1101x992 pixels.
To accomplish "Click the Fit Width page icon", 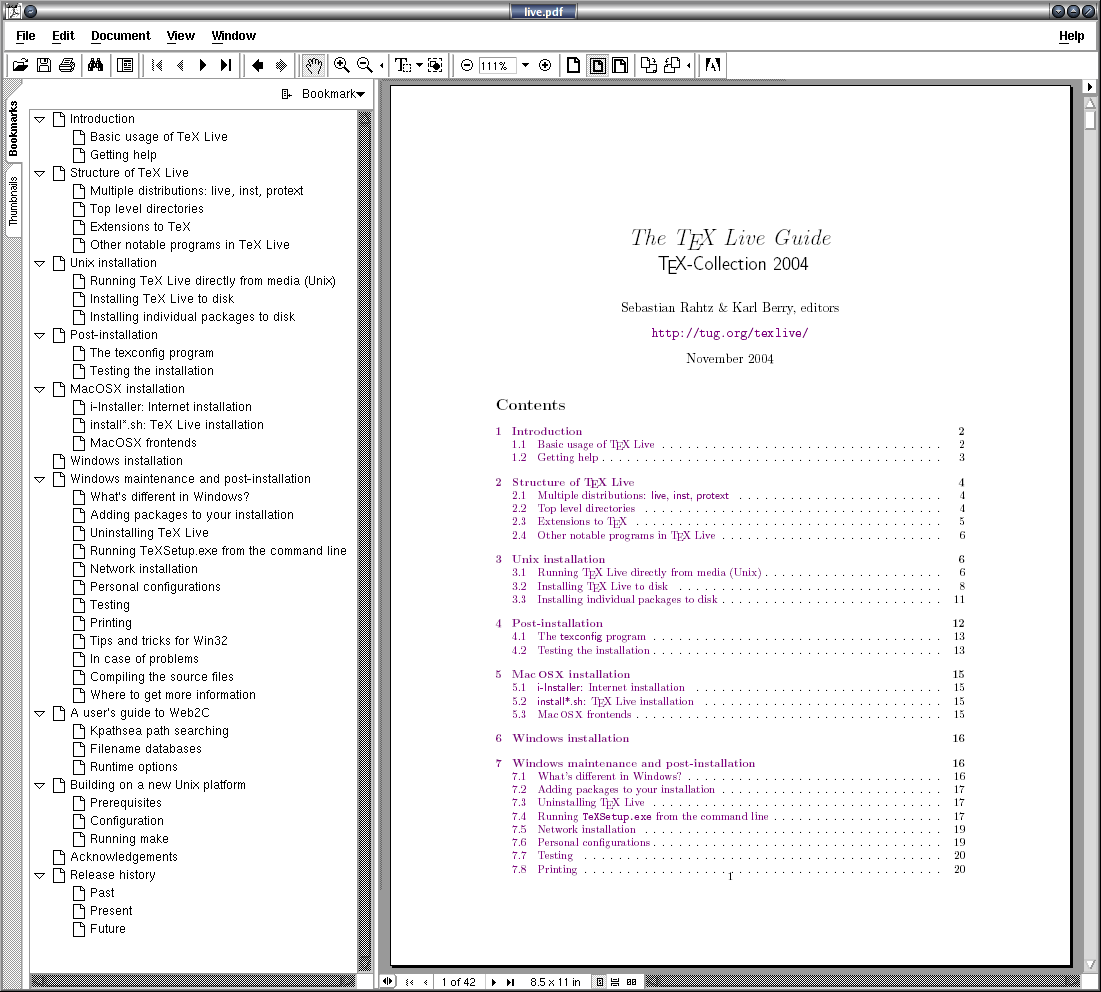I will tap(620, 66).
